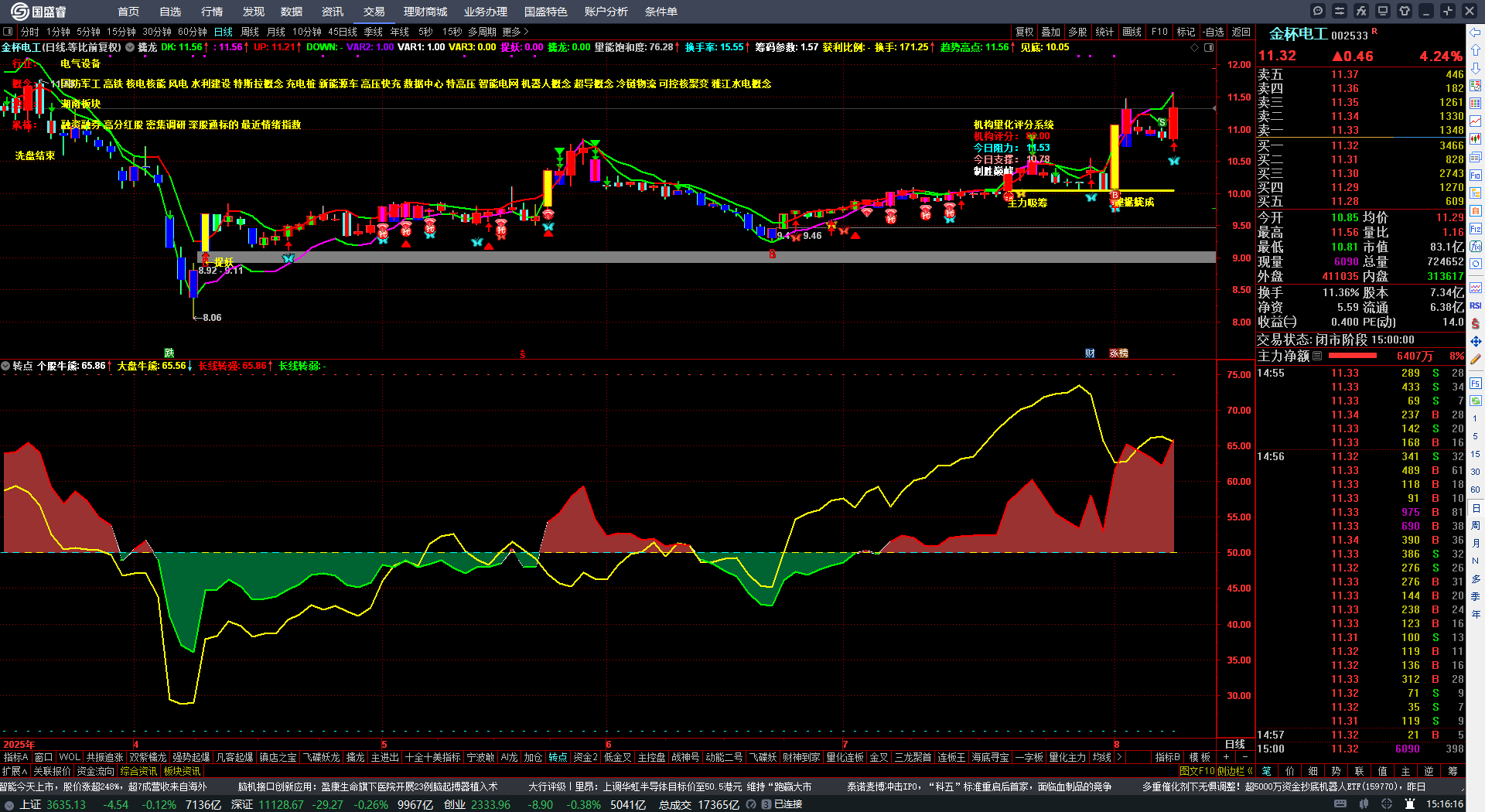Open the 指标A indicator group dropdown
Screen dimensions: 1485x812
click(x=16, y=757)
